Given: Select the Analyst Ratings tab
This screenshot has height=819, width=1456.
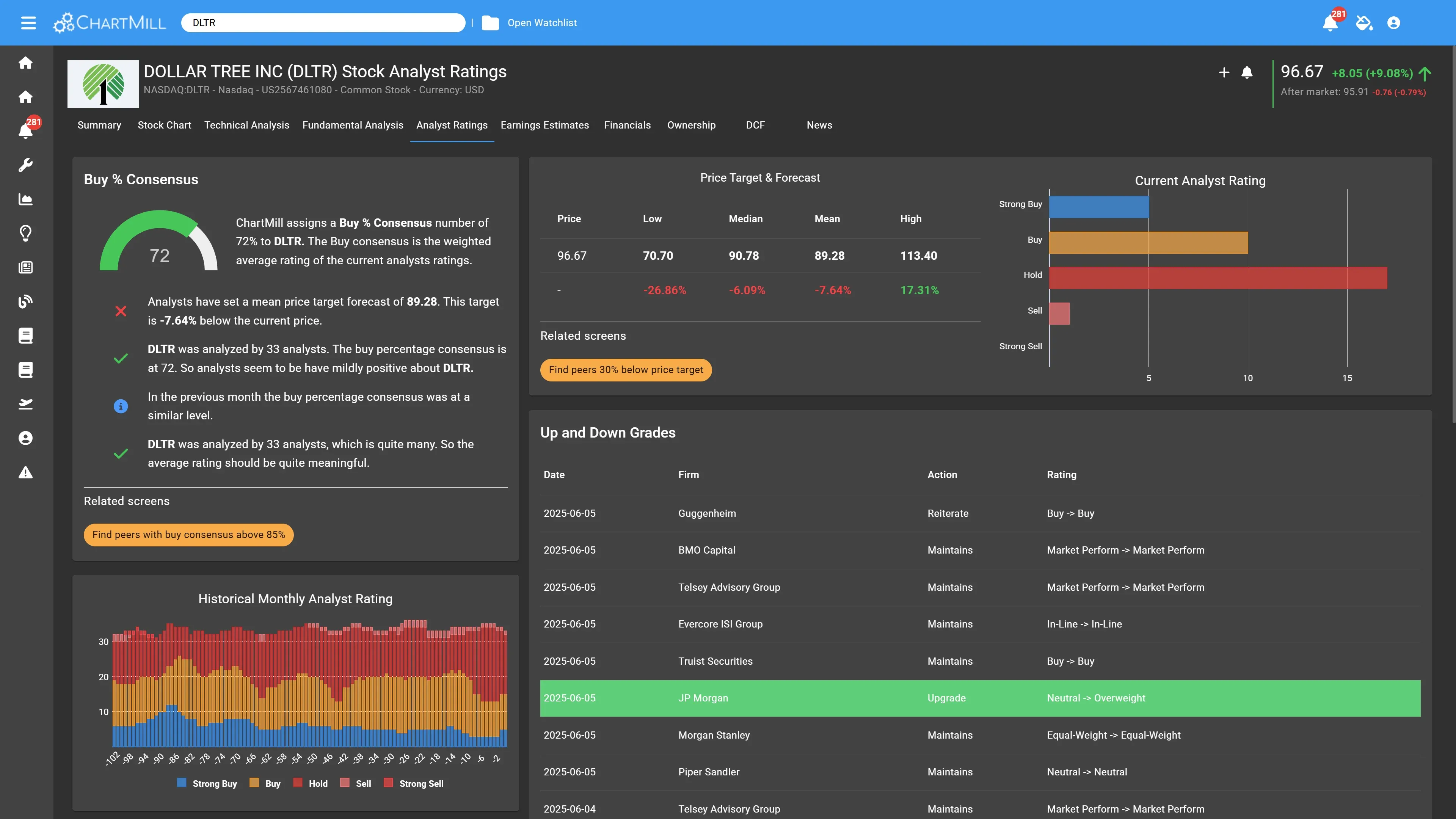Looking at the screenshot, I should point(452,125).
